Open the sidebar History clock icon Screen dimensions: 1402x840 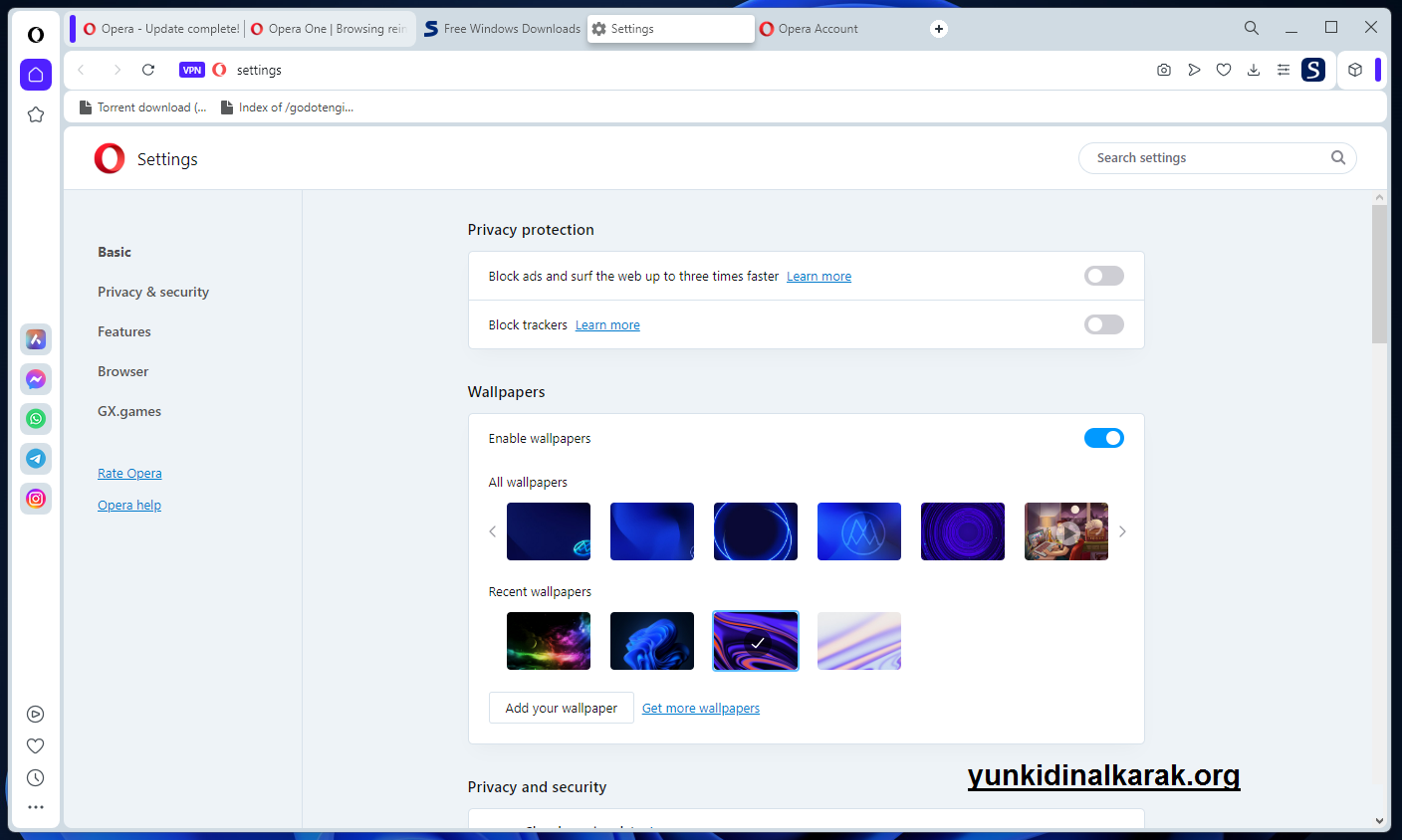(36, 777)
